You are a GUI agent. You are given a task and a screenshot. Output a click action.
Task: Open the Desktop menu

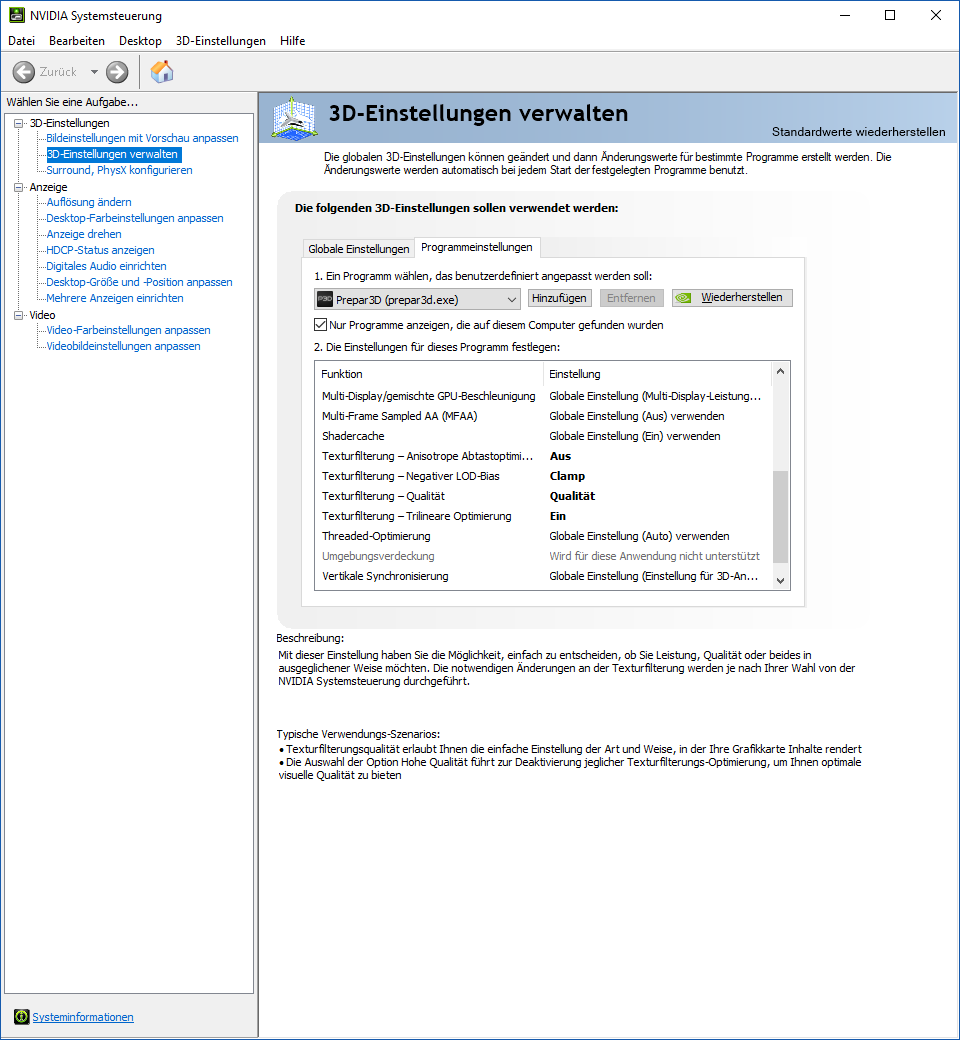pos(140,40)
